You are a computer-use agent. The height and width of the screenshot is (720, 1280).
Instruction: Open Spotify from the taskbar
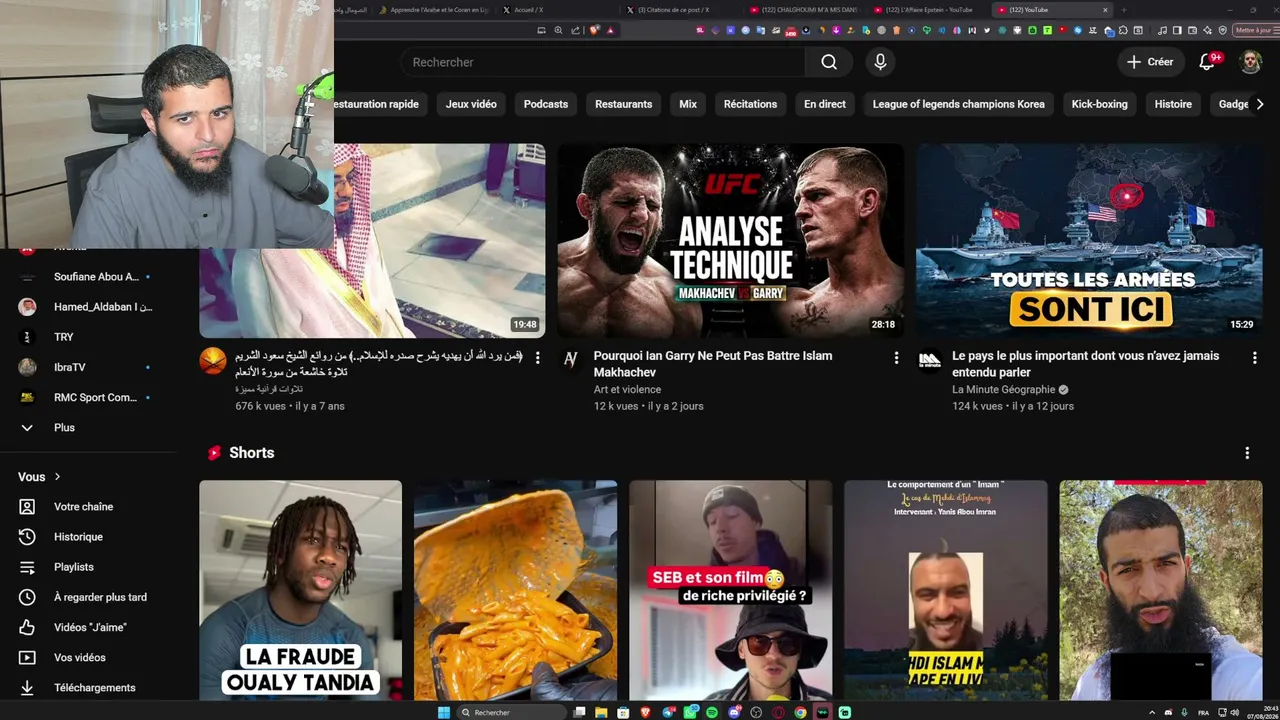point(712,712)
